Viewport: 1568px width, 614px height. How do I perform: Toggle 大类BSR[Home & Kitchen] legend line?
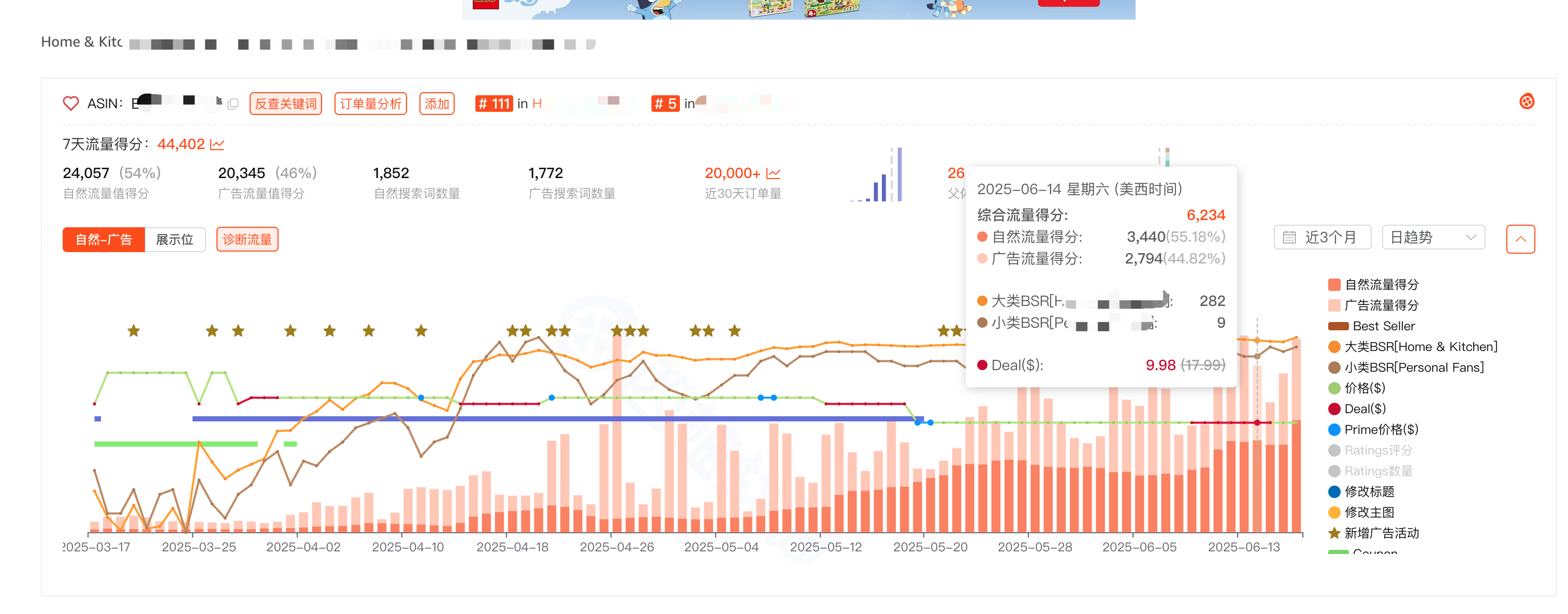pos(1412,346)
